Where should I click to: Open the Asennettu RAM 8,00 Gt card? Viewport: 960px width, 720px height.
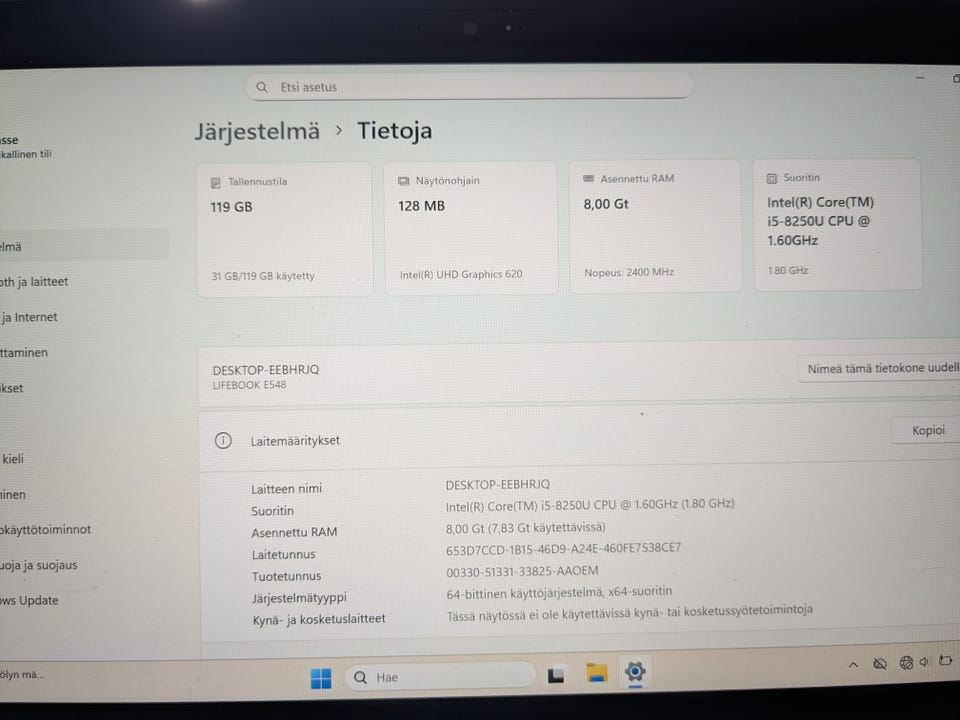click(656, 226)
